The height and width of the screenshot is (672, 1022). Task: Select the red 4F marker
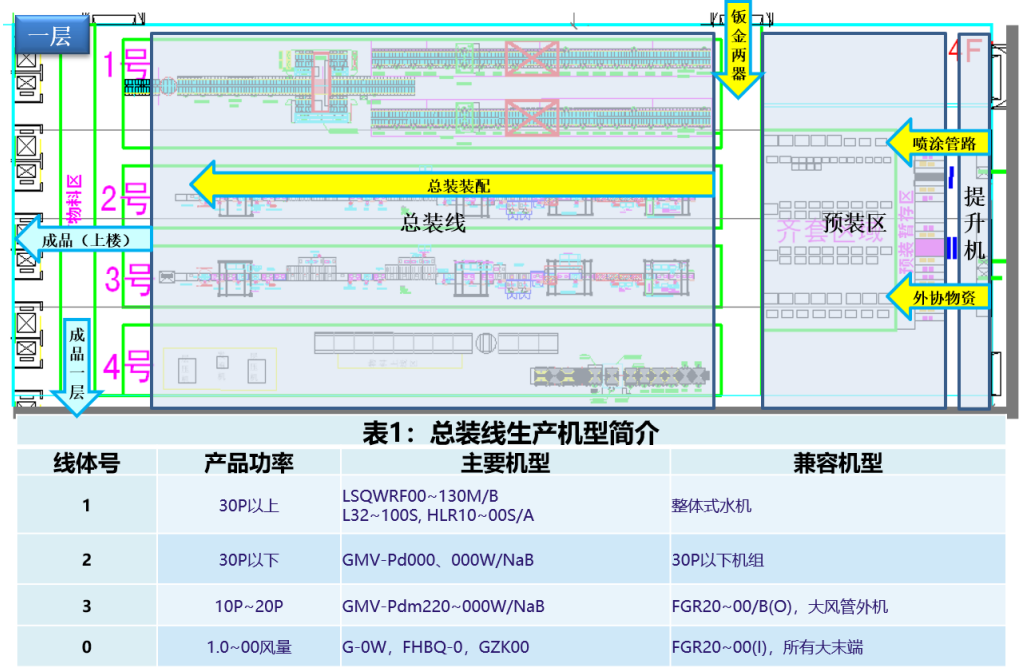click(x=966, y=52)
